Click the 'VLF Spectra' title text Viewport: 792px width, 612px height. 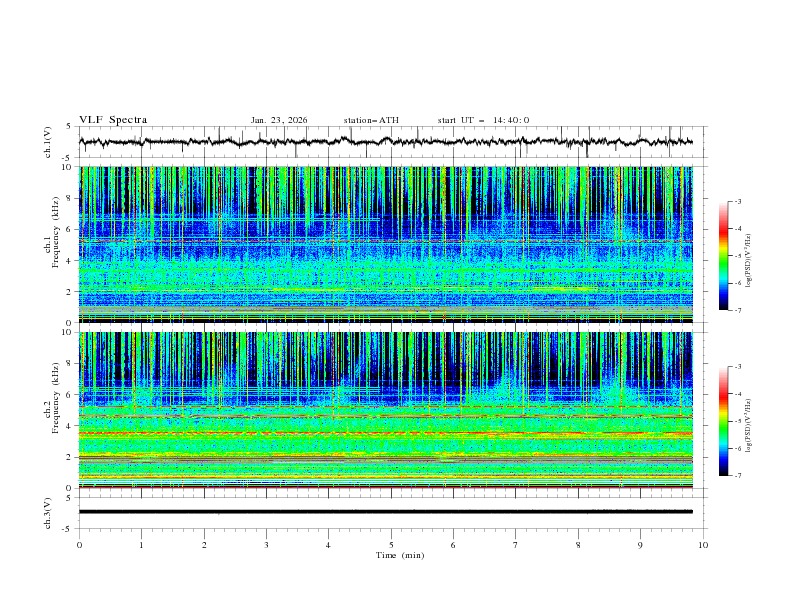pos(113,120)
